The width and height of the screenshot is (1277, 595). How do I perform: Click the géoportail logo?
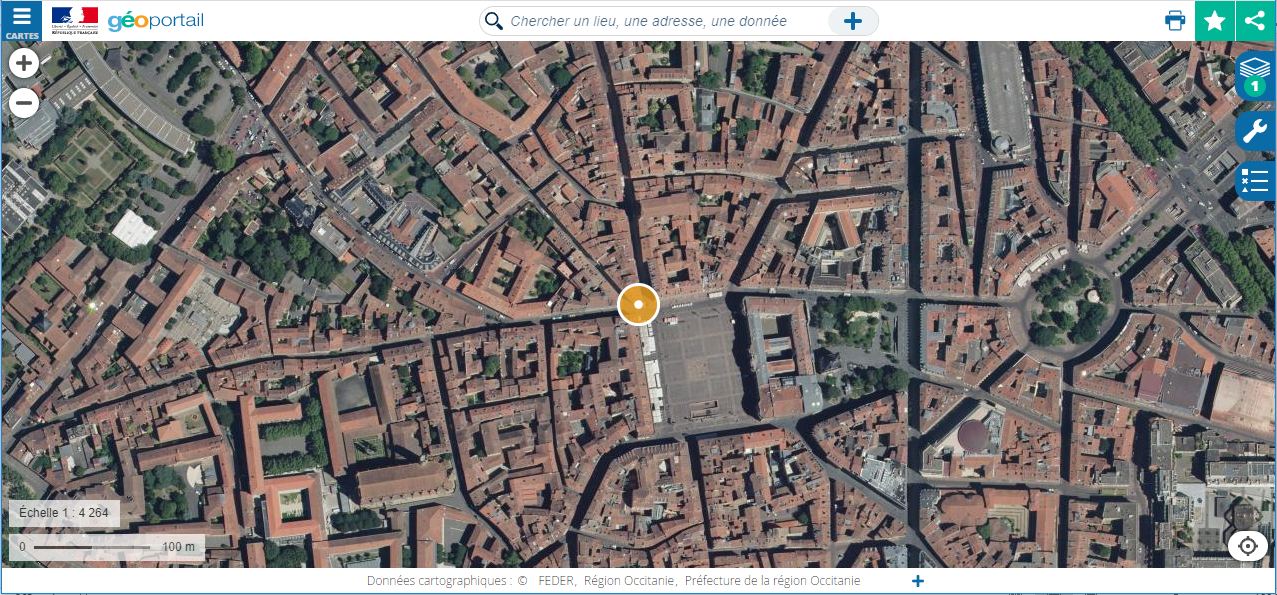pos(155,21)
